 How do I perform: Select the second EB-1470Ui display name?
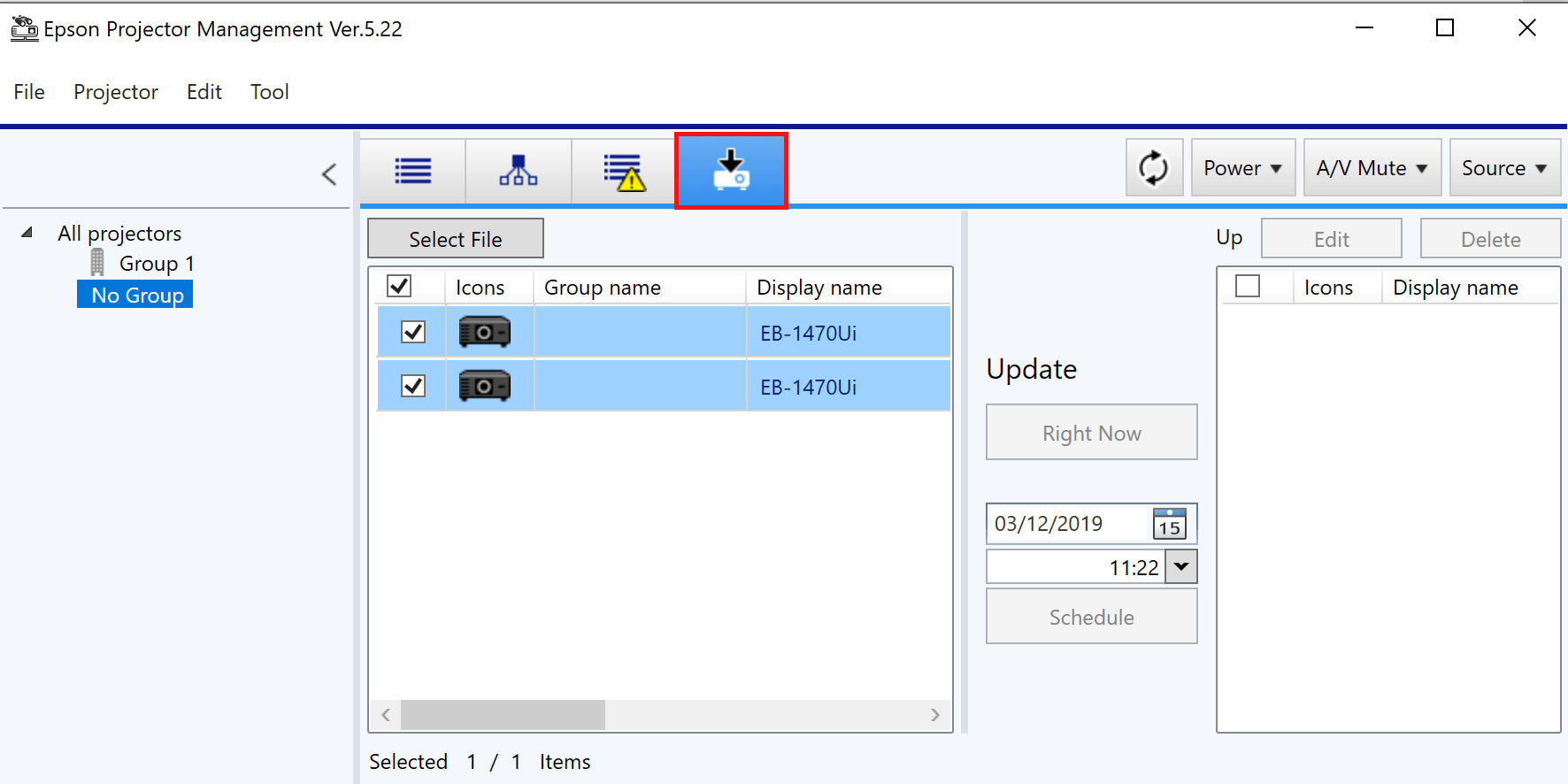pyautogui.click(x=809, y=388)
